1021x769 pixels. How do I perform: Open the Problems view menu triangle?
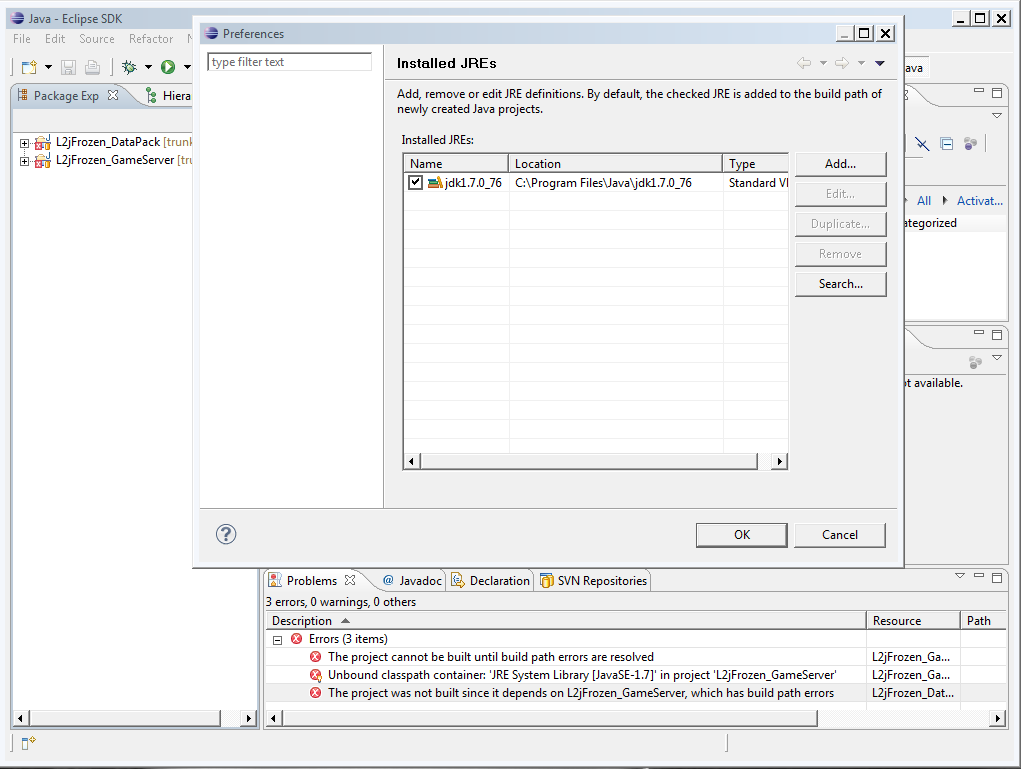(x=960, y=576)
